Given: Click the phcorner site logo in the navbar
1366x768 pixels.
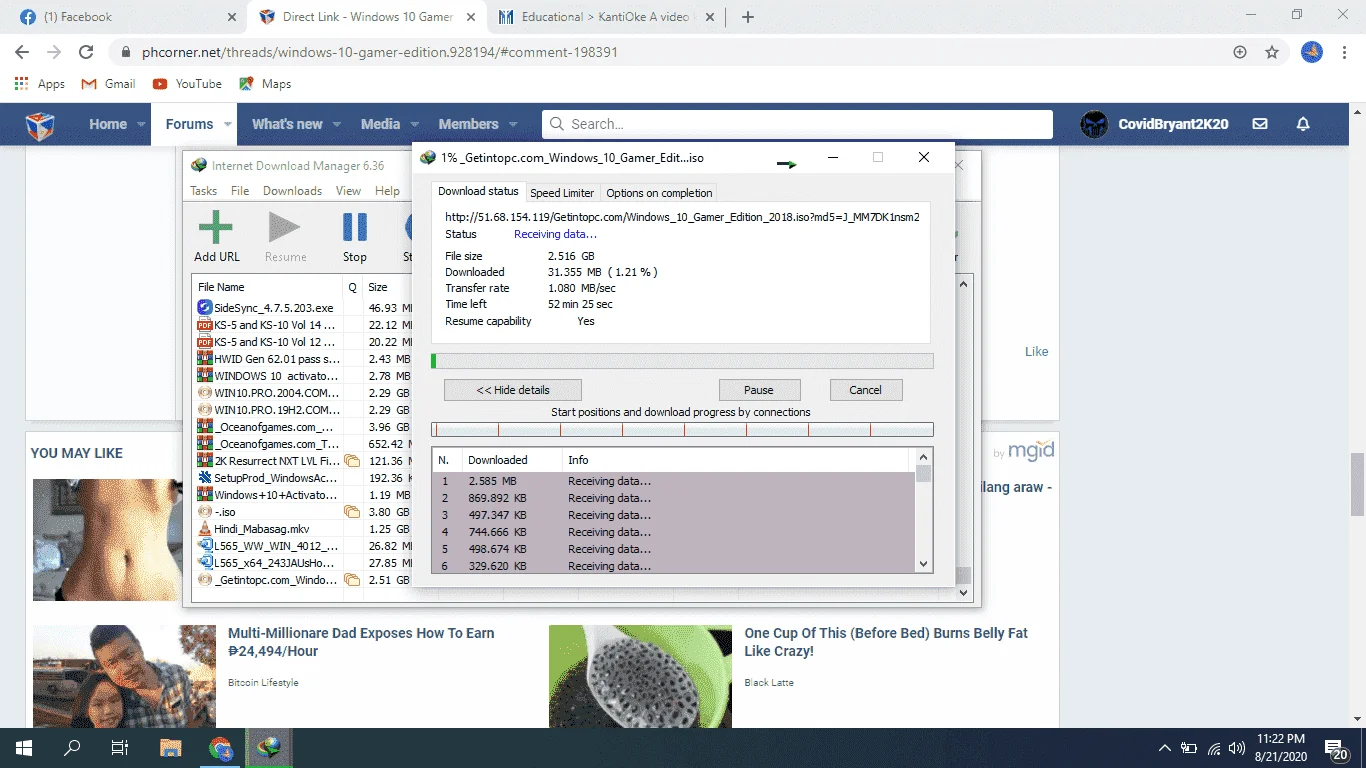Looking at the screenshot, I should 41,125.
